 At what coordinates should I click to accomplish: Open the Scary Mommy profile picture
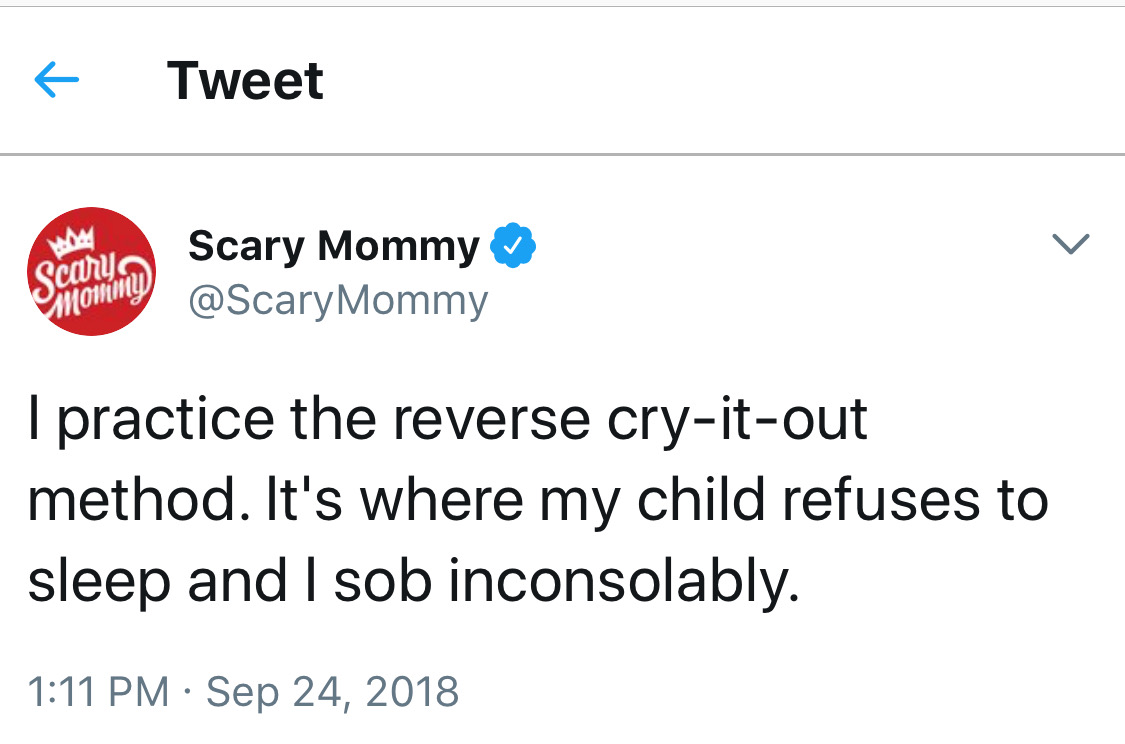coord(91,272)
